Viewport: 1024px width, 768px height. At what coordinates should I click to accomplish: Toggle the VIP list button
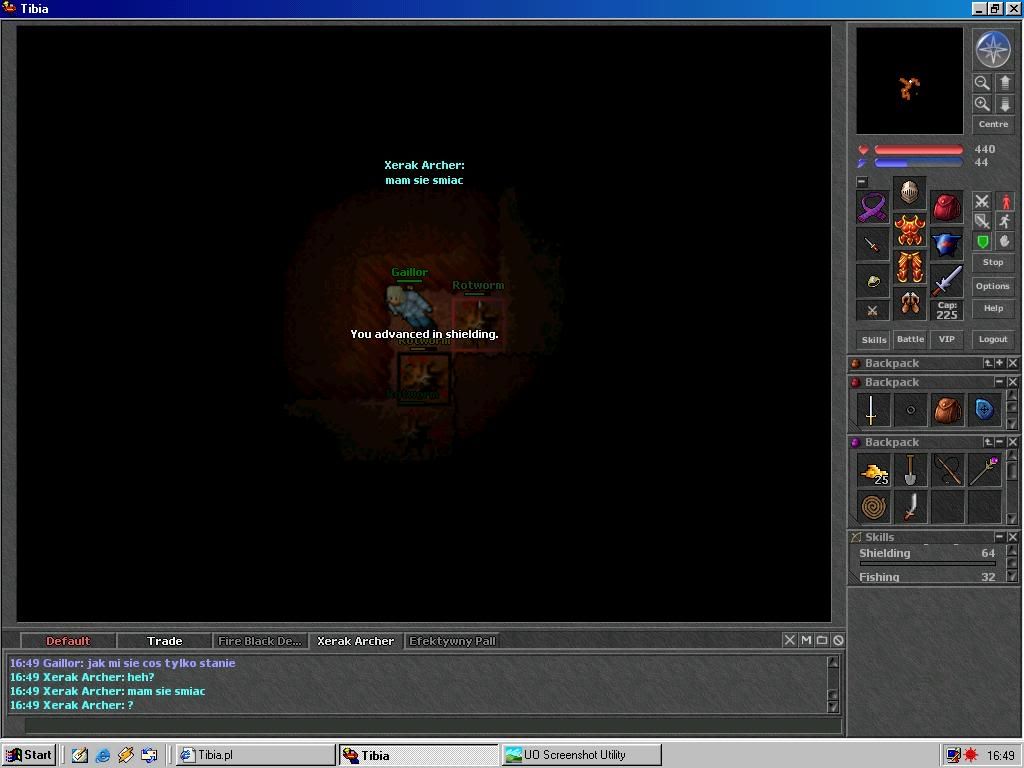(x=946, y=340)
